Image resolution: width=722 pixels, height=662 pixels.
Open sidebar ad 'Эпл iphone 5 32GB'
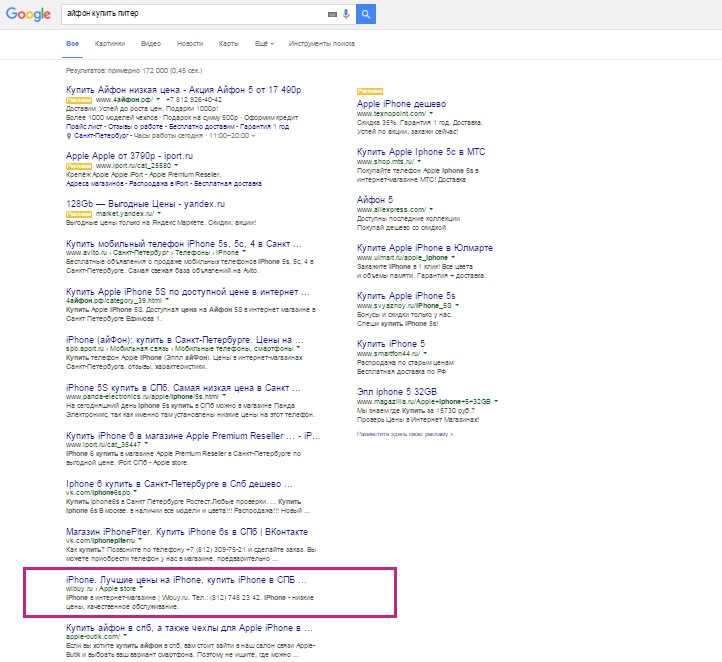pos(396,392)
